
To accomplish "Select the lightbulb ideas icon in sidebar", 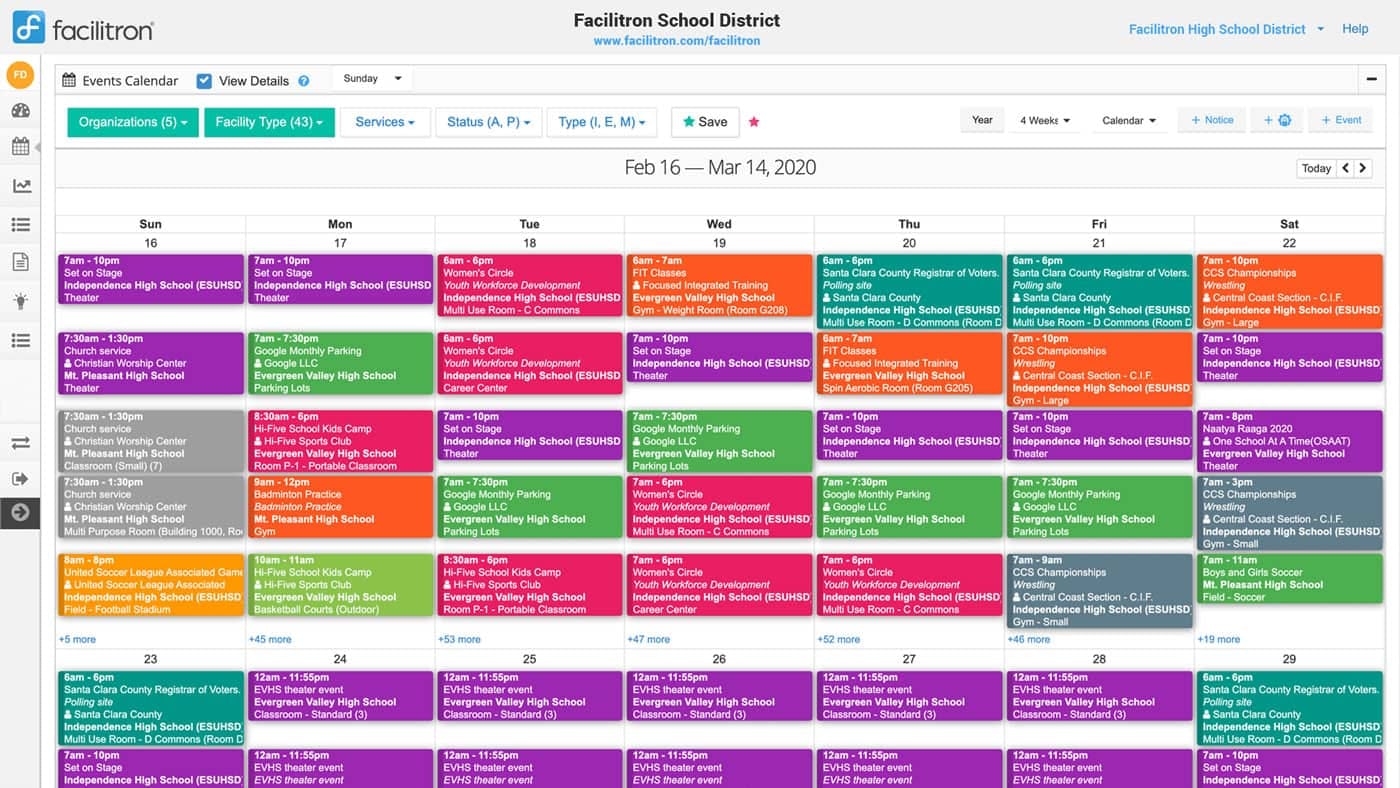I will pos(18,300).
